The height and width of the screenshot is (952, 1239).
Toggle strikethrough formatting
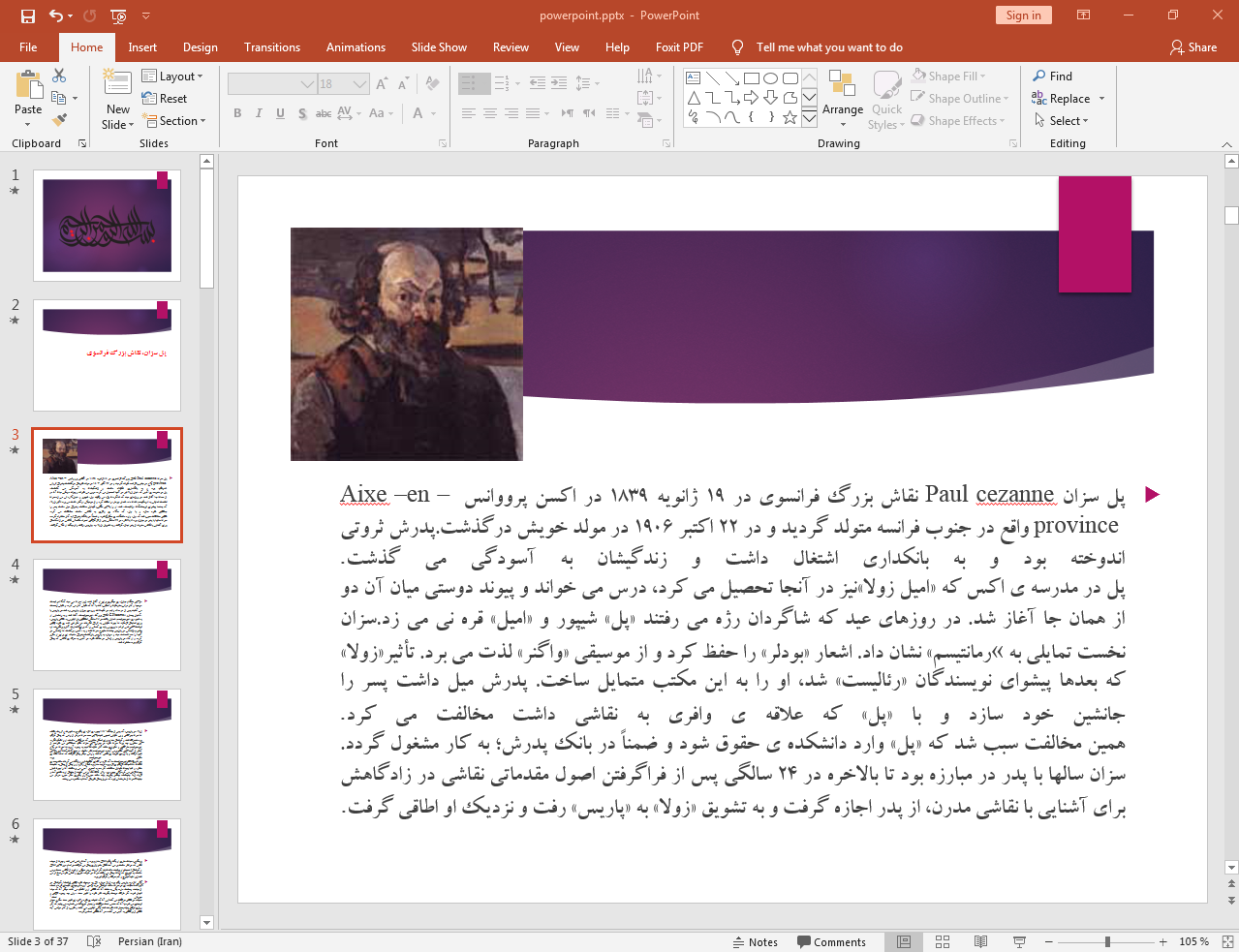click(324, 113)
